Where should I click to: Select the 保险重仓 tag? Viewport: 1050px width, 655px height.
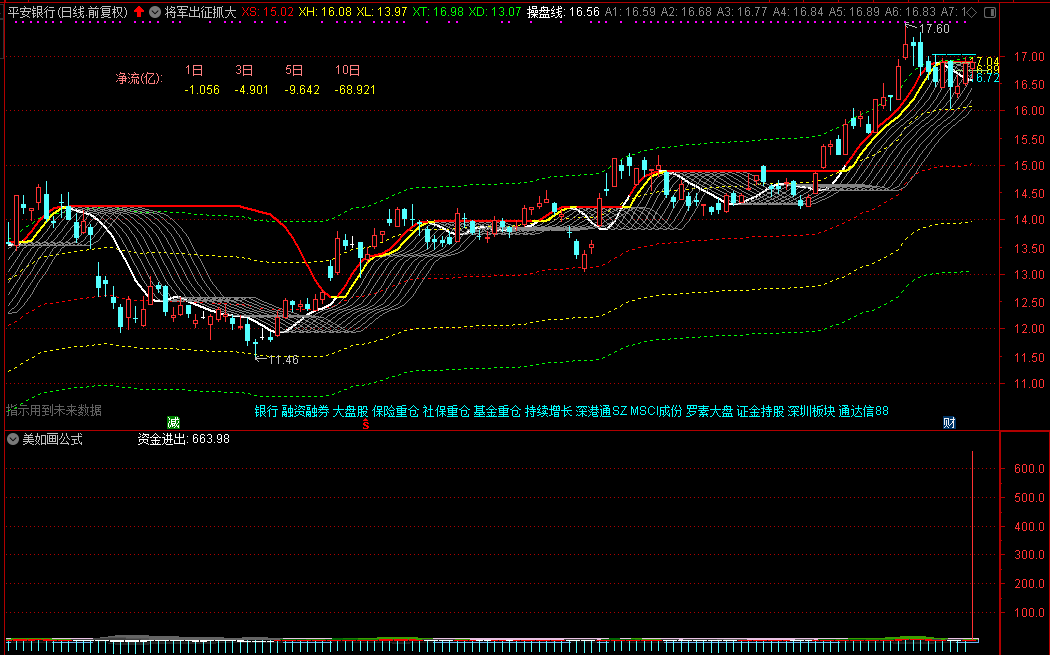[395, 411]
